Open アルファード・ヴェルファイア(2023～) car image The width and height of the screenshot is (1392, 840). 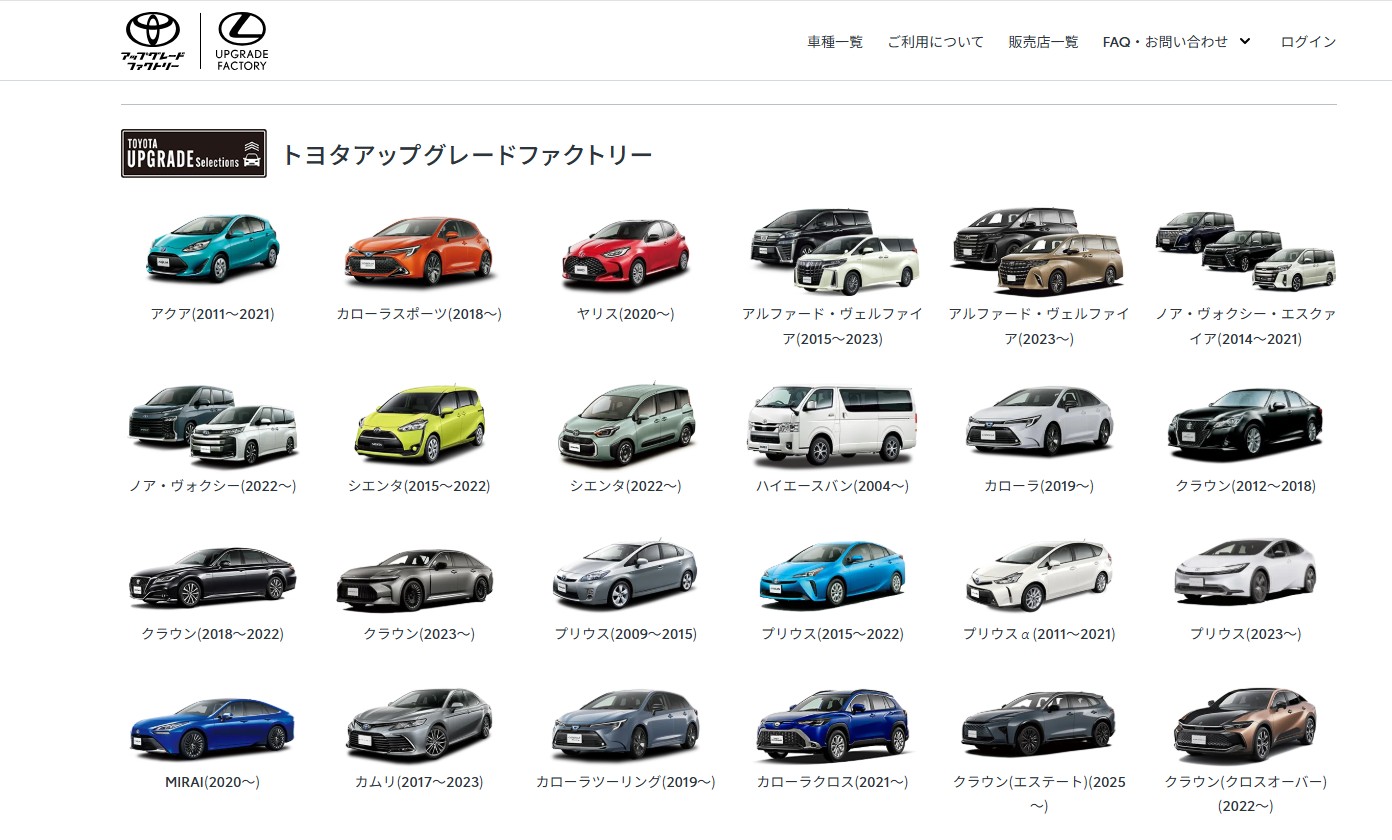pyautogui.click(x=1039, y=251)
